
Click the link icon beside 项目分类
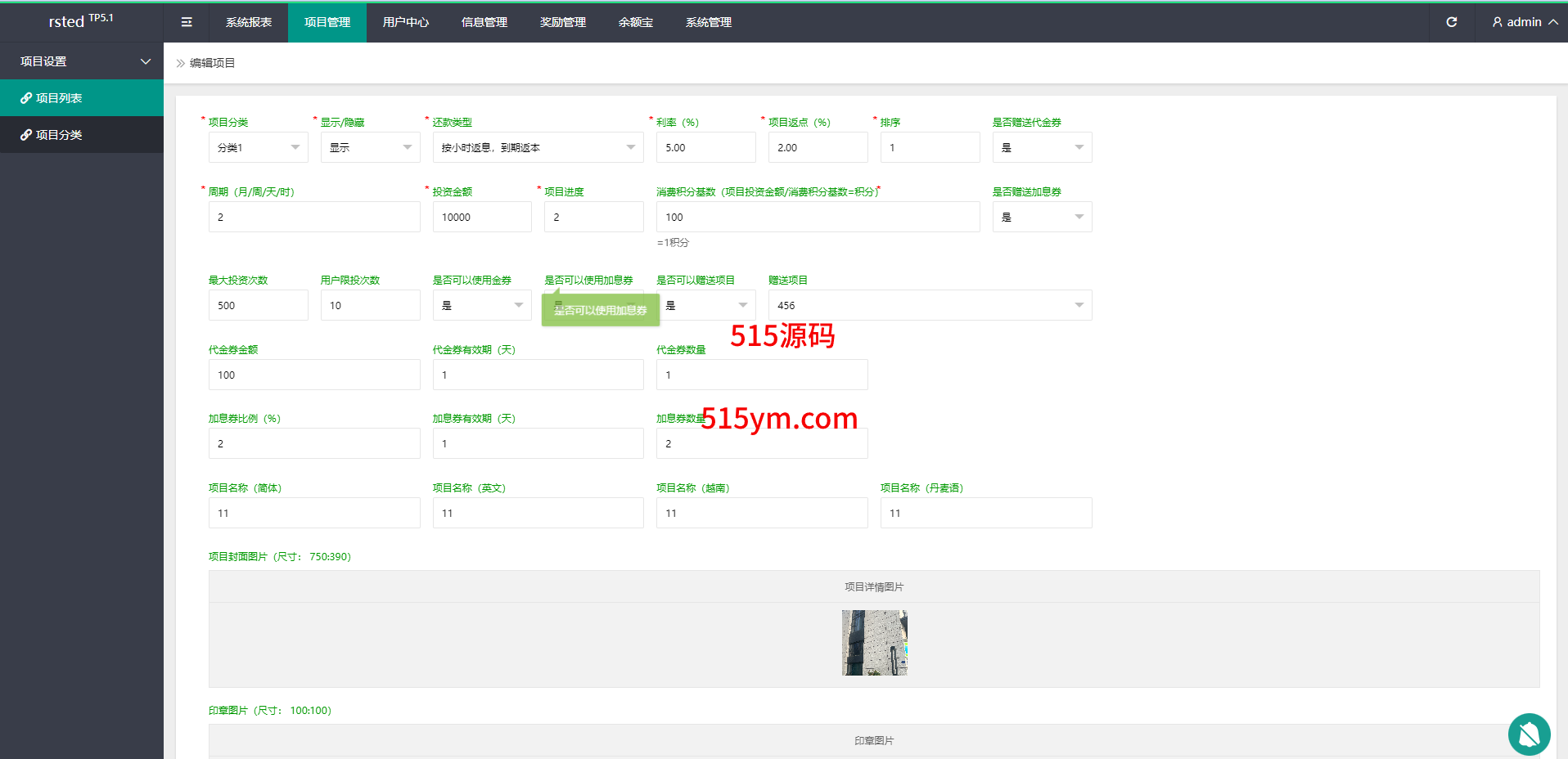tap(26, 135)
